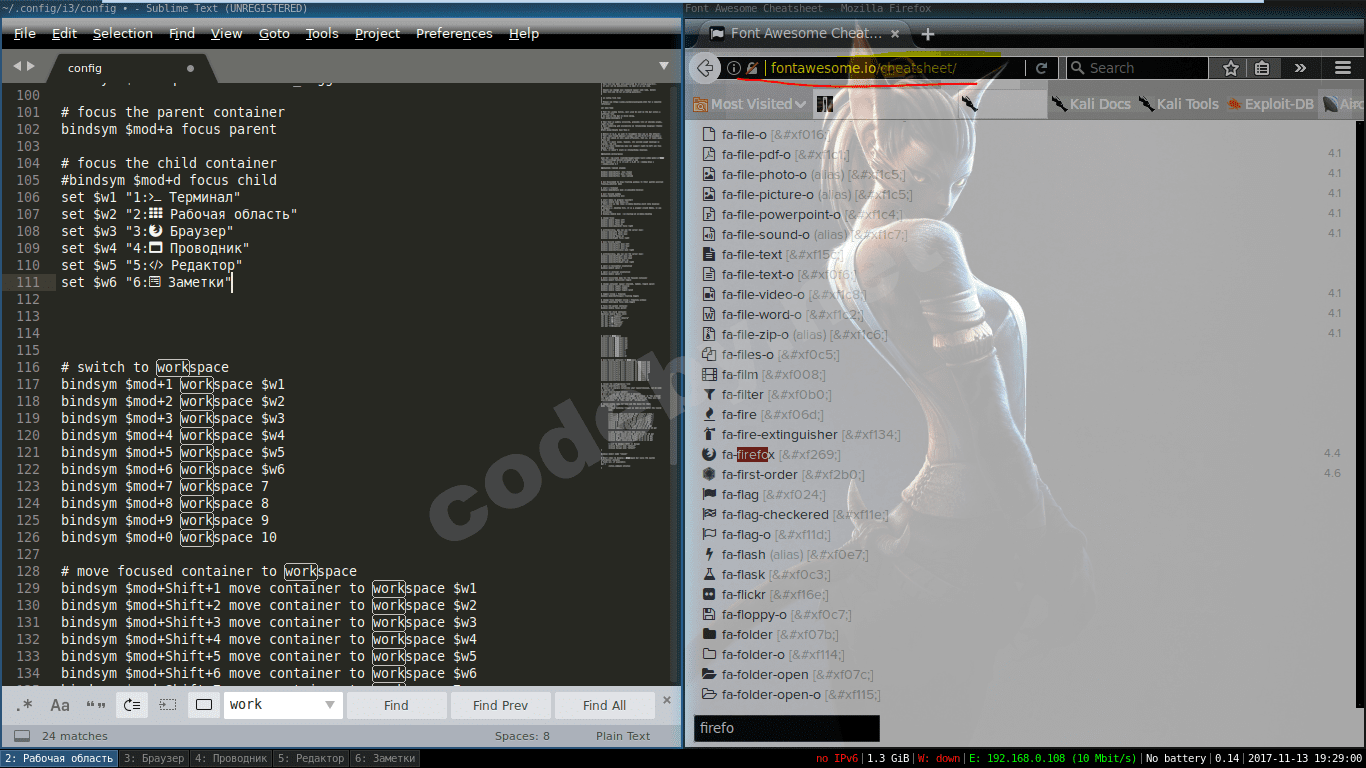Screen dimensions: 1366x768
Task: Click the fa-file-video-o icon
Action: point(709,295)
